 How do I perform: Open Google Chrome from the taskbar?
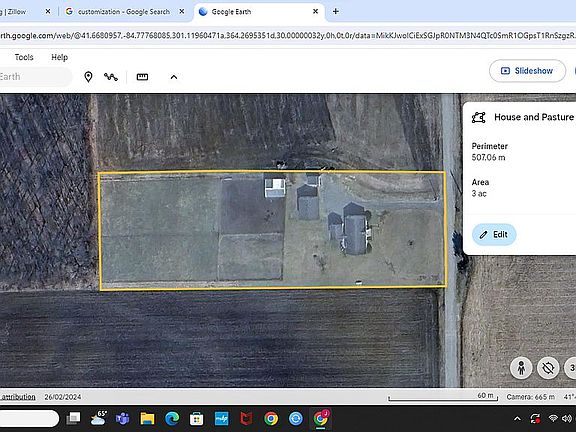(x=271, y=418)
